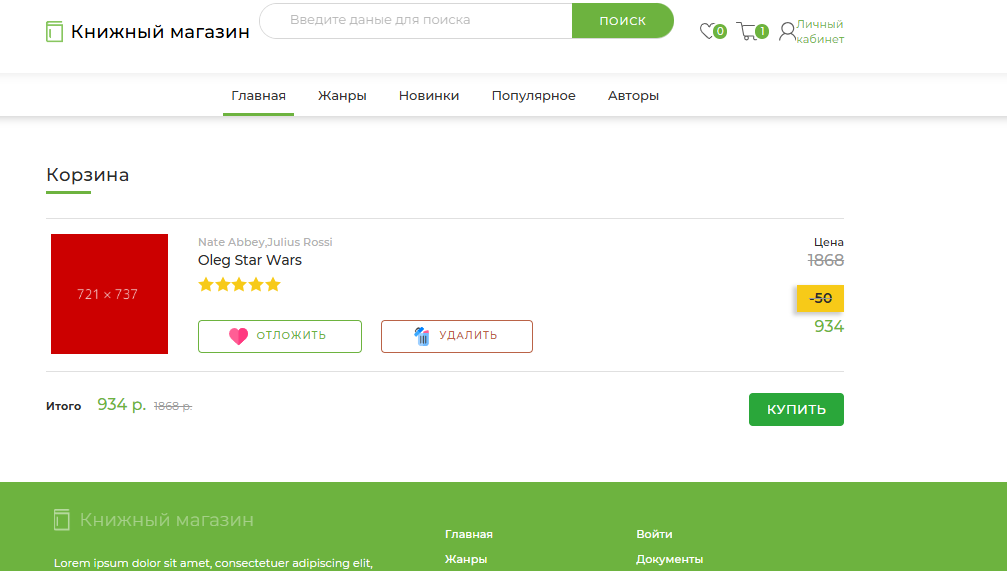The width and height of the screenshot is (1007, 571).
Task: Open the shopping cart icon in header
Action: point(746,31)
